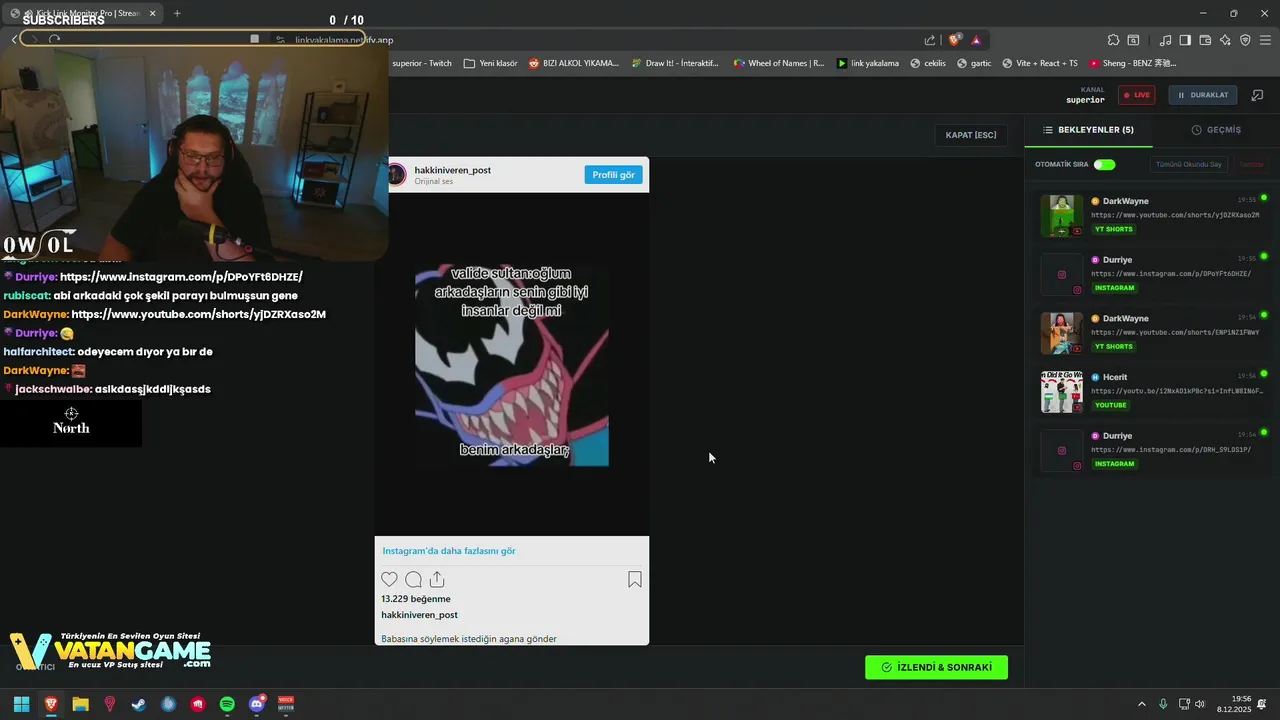This screenshot has height=720, width=1280.
Task: Click the share page icon in address bar
Action: [x=930, y=40]
